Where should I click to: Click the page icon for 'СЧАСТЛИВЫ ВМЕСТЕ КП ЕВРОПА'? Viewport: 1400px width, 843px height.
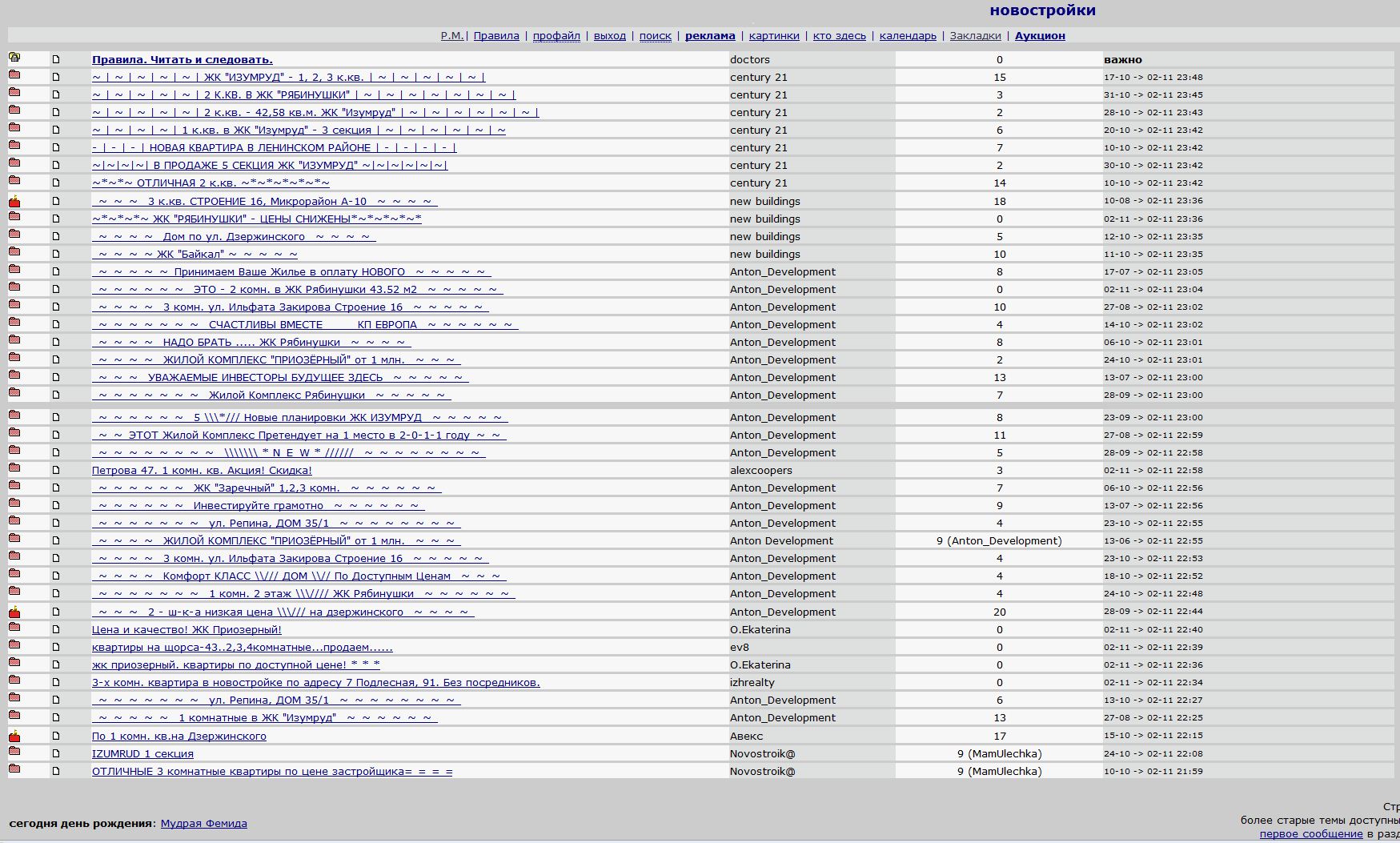(x=56, y=325)
